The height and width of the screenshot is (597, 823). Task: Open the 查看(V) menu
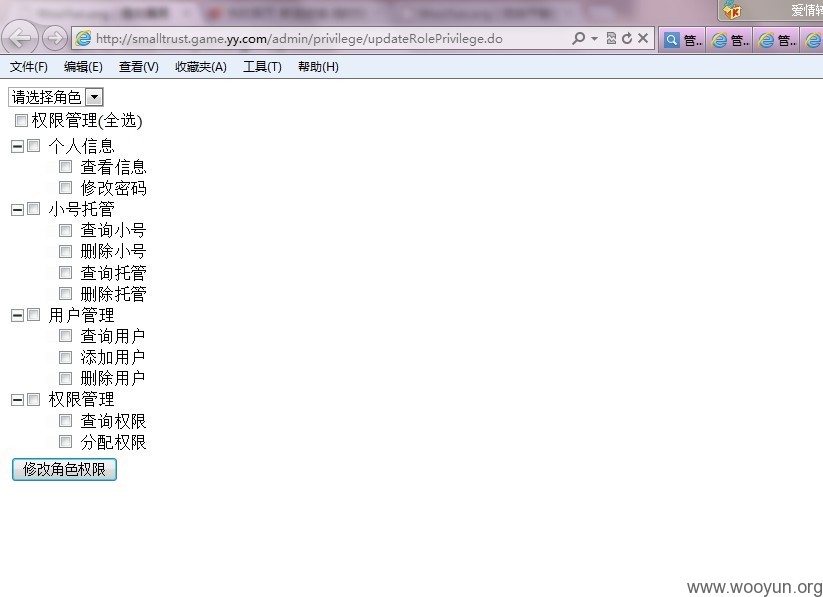point(139,67)
